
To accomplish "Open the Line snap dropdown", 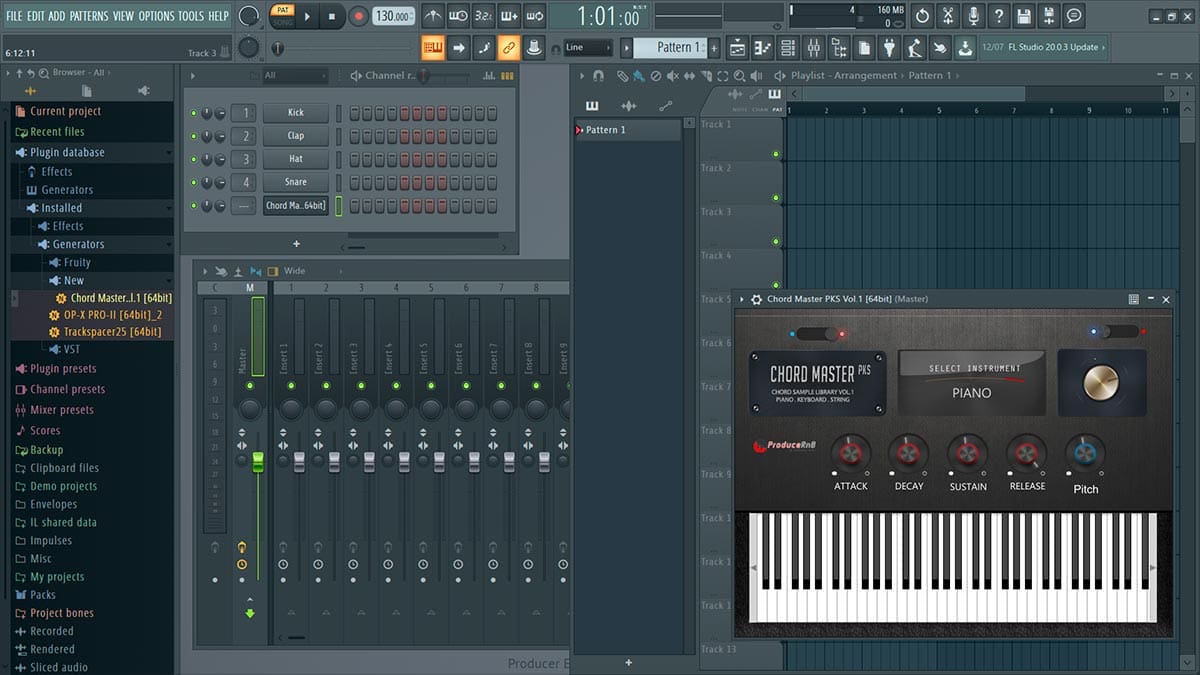I will [588, 47].
